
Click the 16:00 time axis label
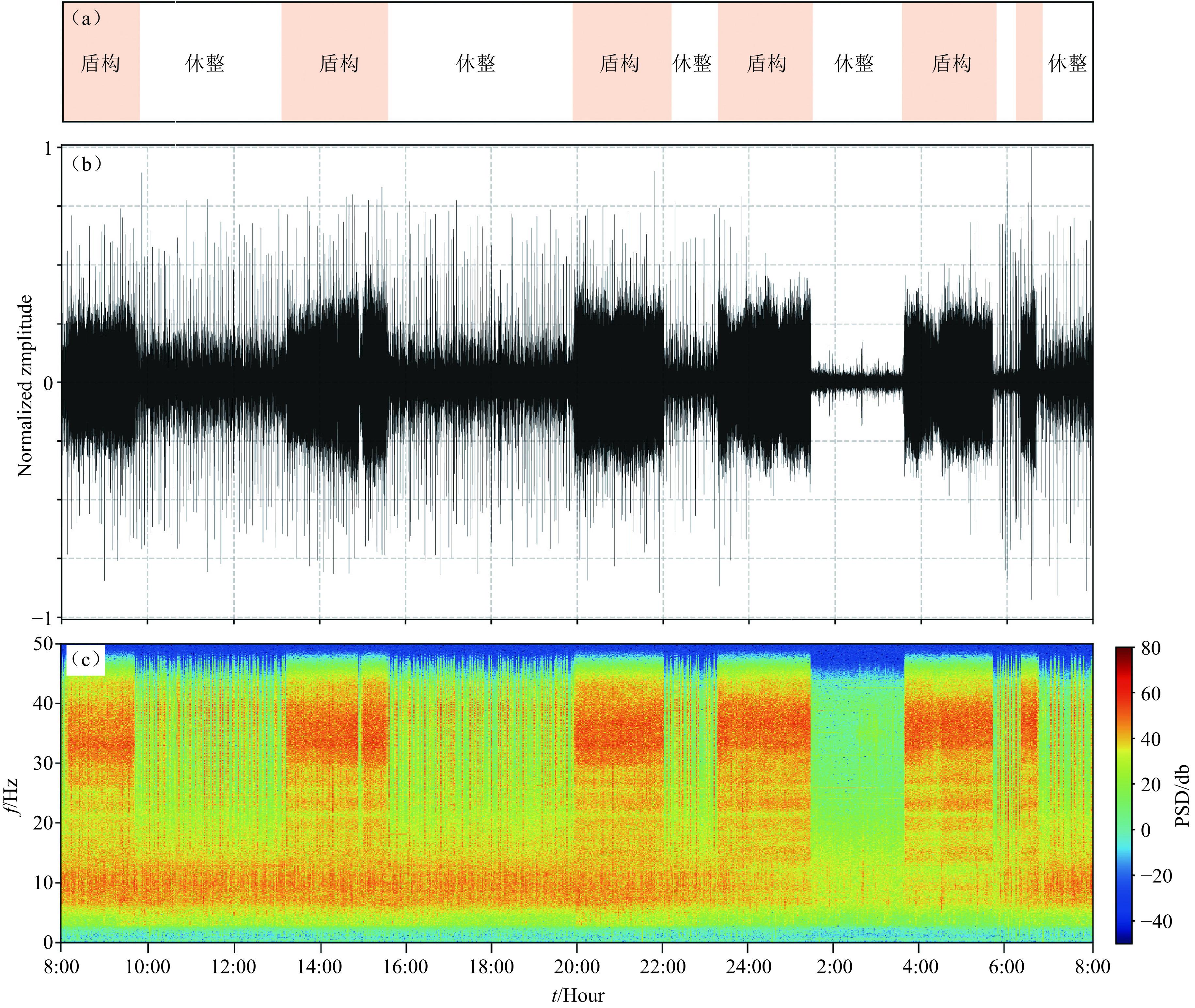point(405,967)
